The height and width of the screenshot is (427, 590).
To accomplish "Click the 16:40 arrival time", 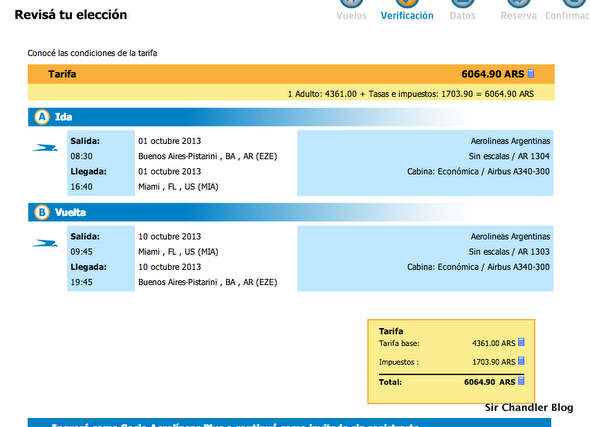I will [81, 187].
